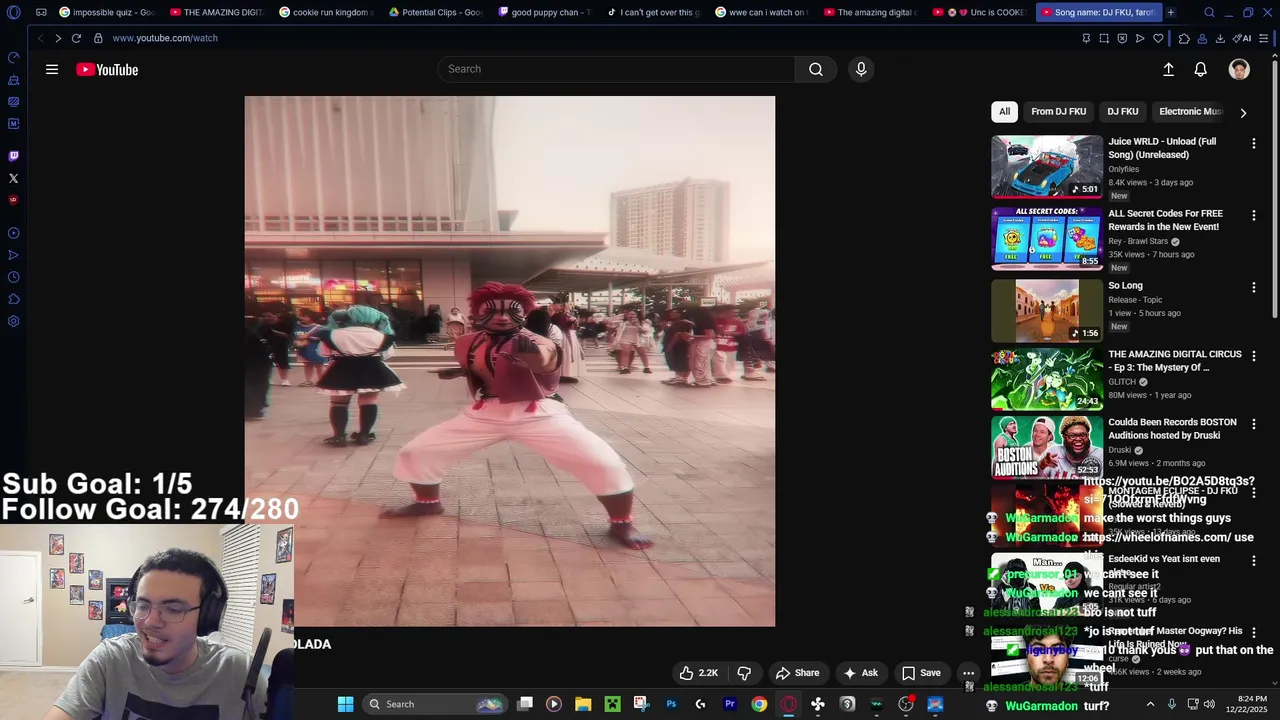The width and height of the screenshot is (1280, 720).
Task: Click inside the YouTube search field
Action: [616, 69]
